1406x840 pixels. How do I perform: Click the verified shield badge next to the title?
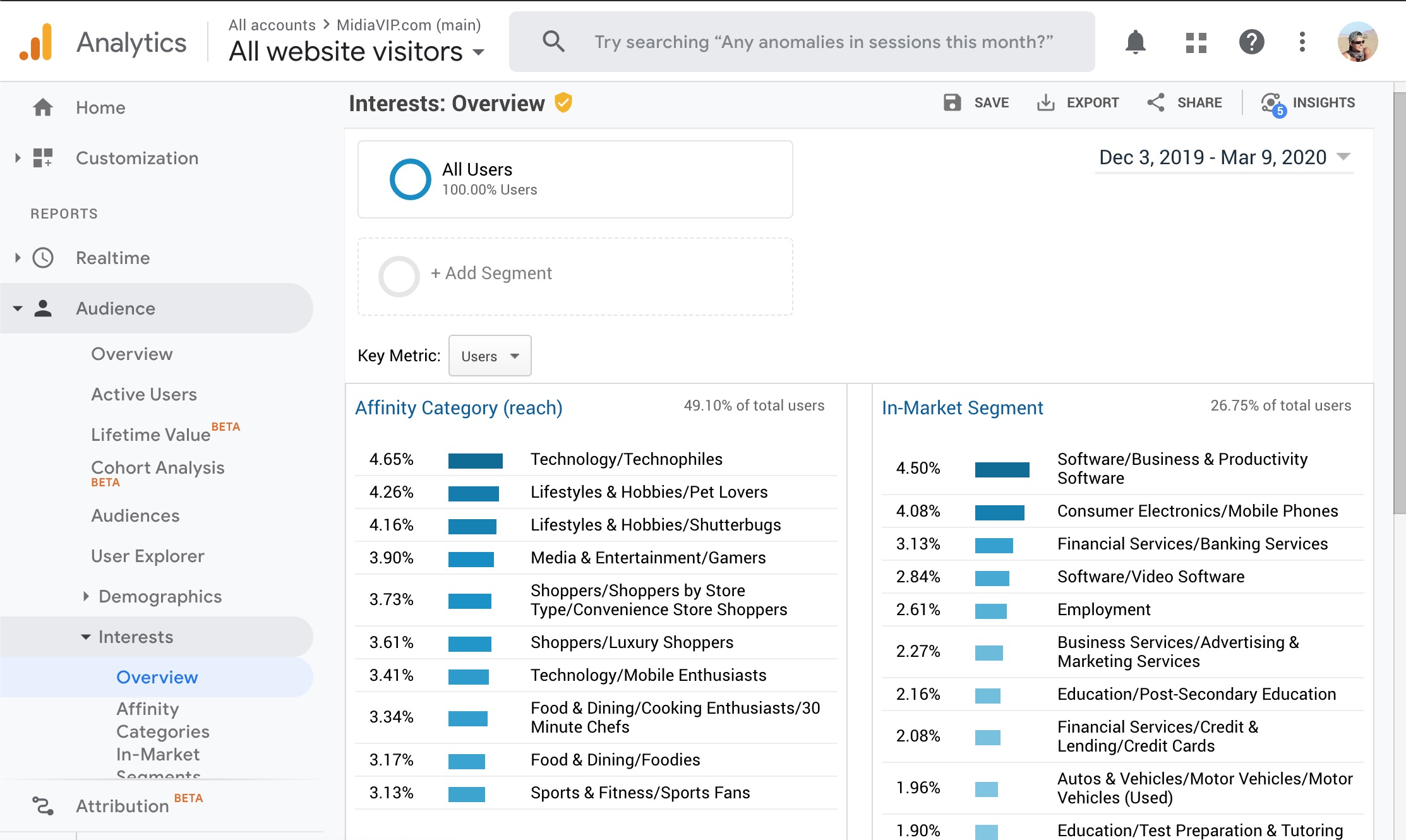[563, 102]
